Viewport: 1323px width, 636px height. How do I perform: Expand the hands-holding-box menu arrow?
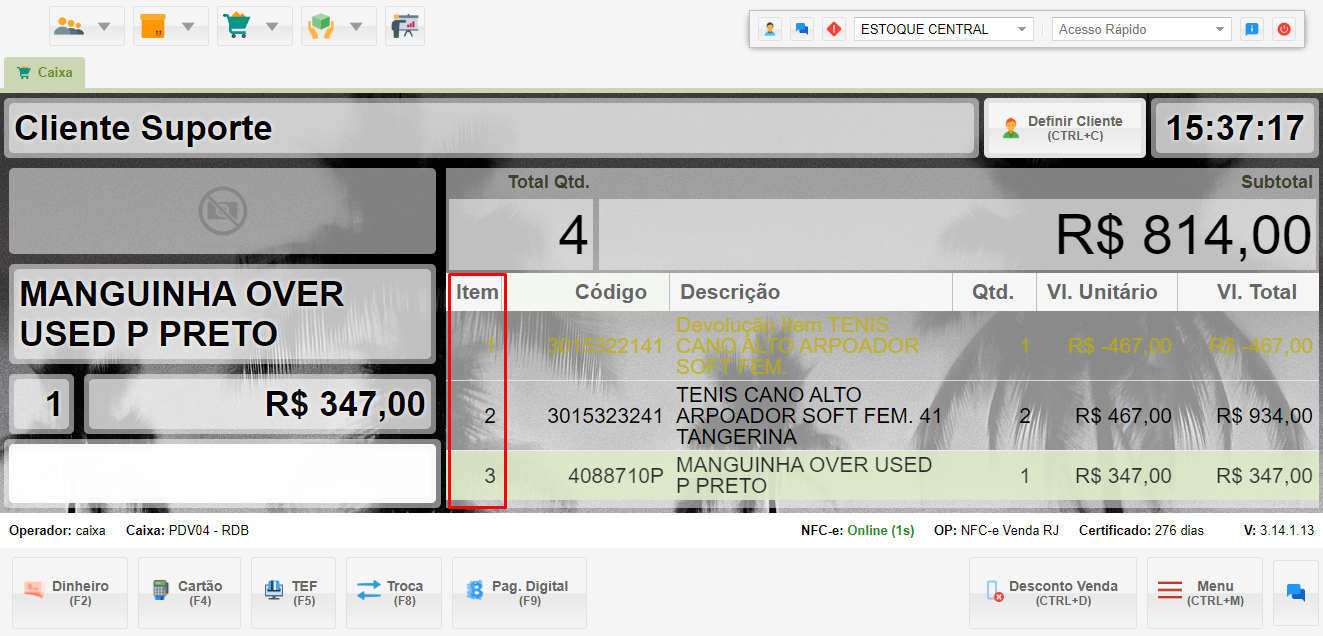pyautogui.click(x=356, y=26)
